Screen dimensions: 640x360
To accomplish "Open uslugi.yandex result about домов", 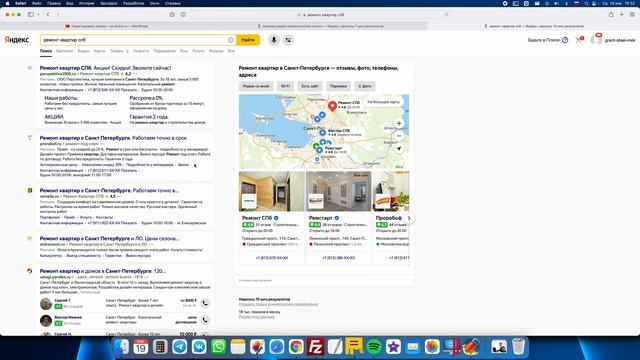I will [x=102, y=271].
